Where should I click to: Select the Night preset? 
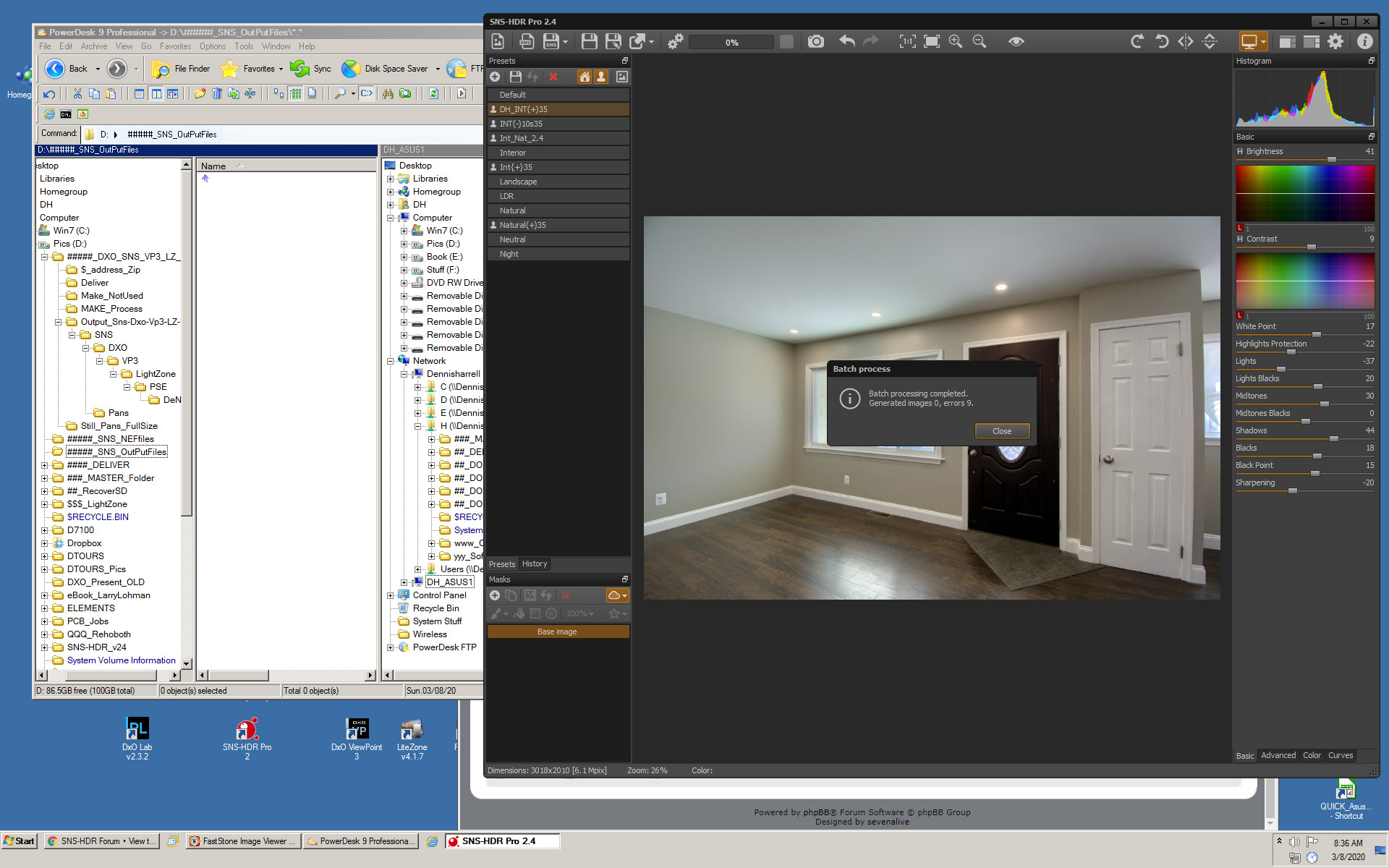tap(558, 254)
